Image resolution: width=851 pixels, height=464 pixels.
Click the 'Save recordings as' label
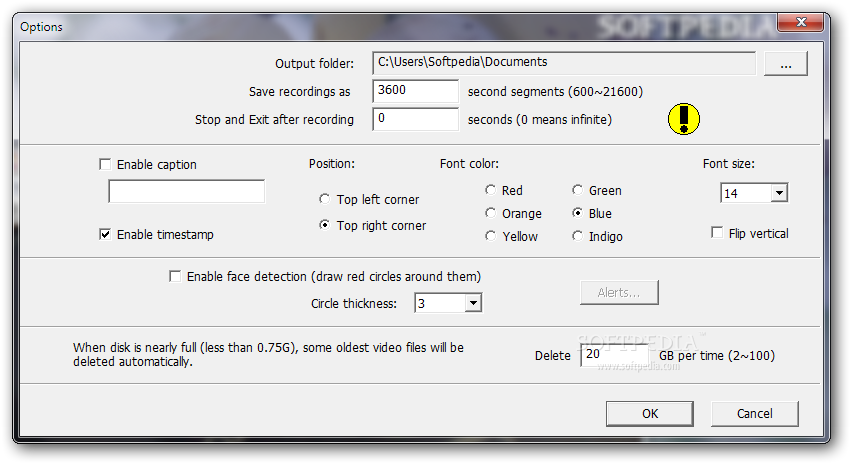[x=300, y=92]
